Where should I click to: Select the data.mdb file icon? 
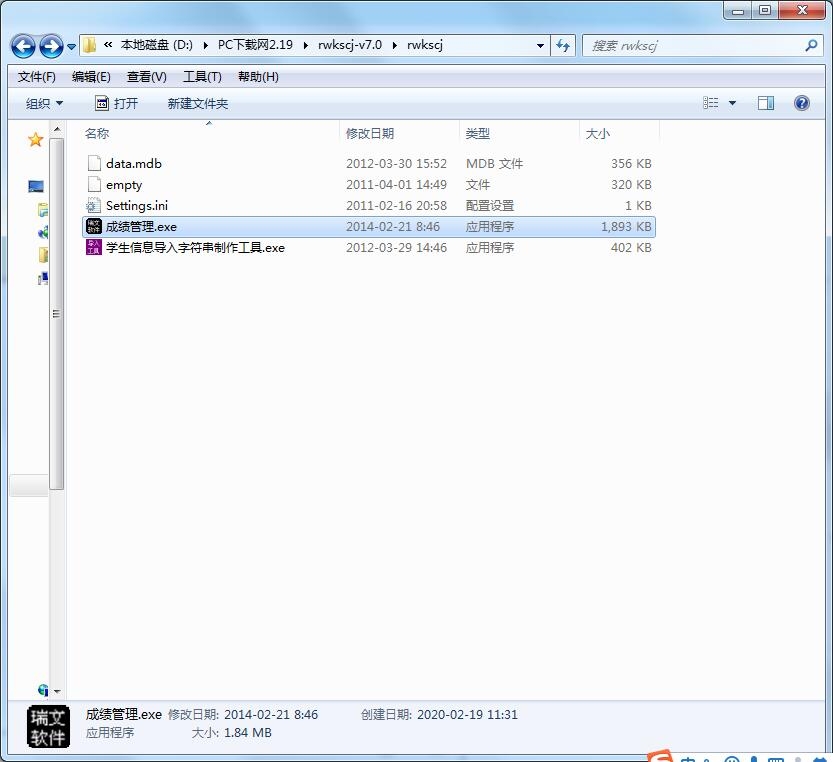click(x=94, y=164)
